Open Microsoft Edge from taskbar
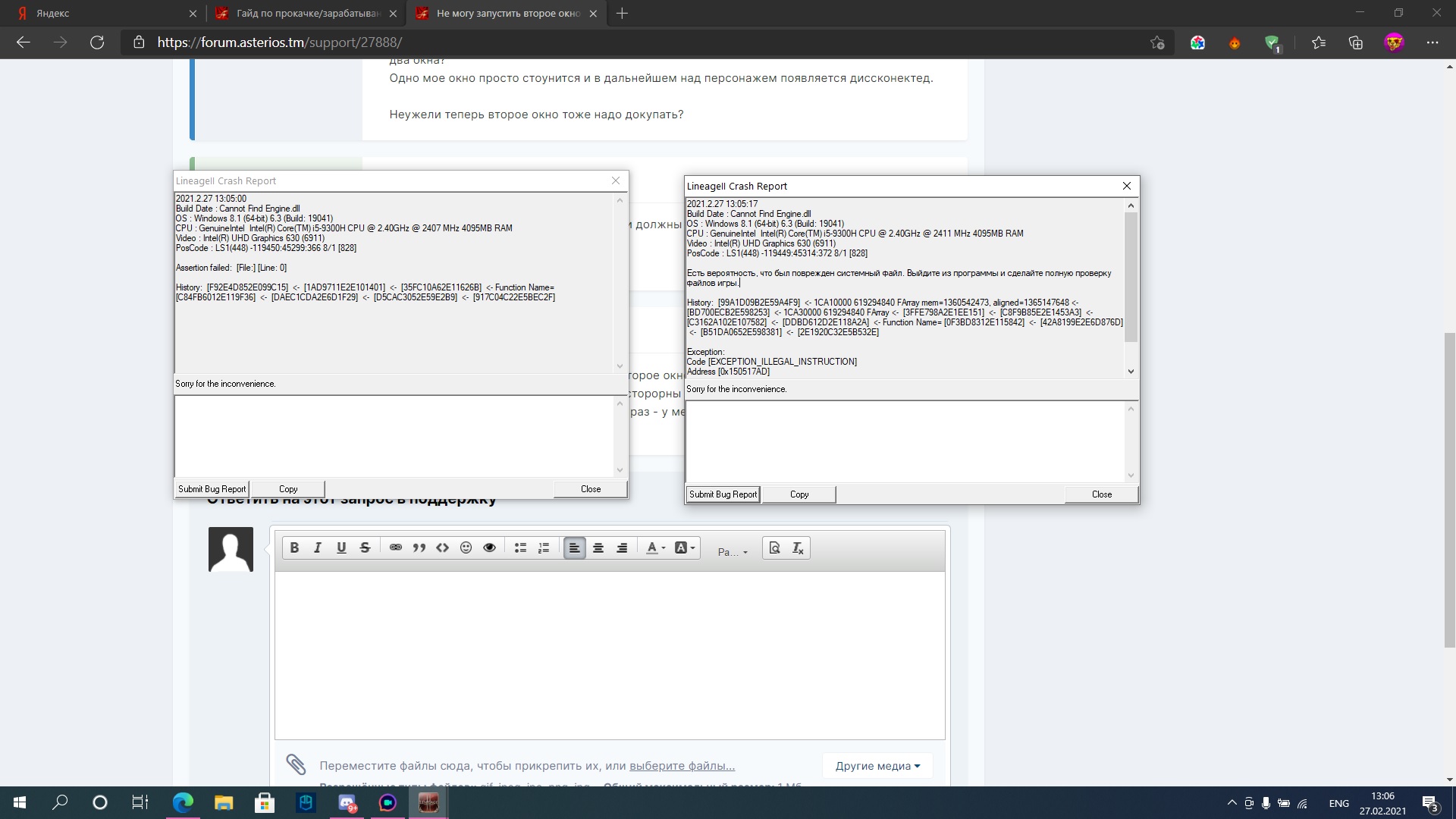1456x819 pixels. [x=183, y=802]
